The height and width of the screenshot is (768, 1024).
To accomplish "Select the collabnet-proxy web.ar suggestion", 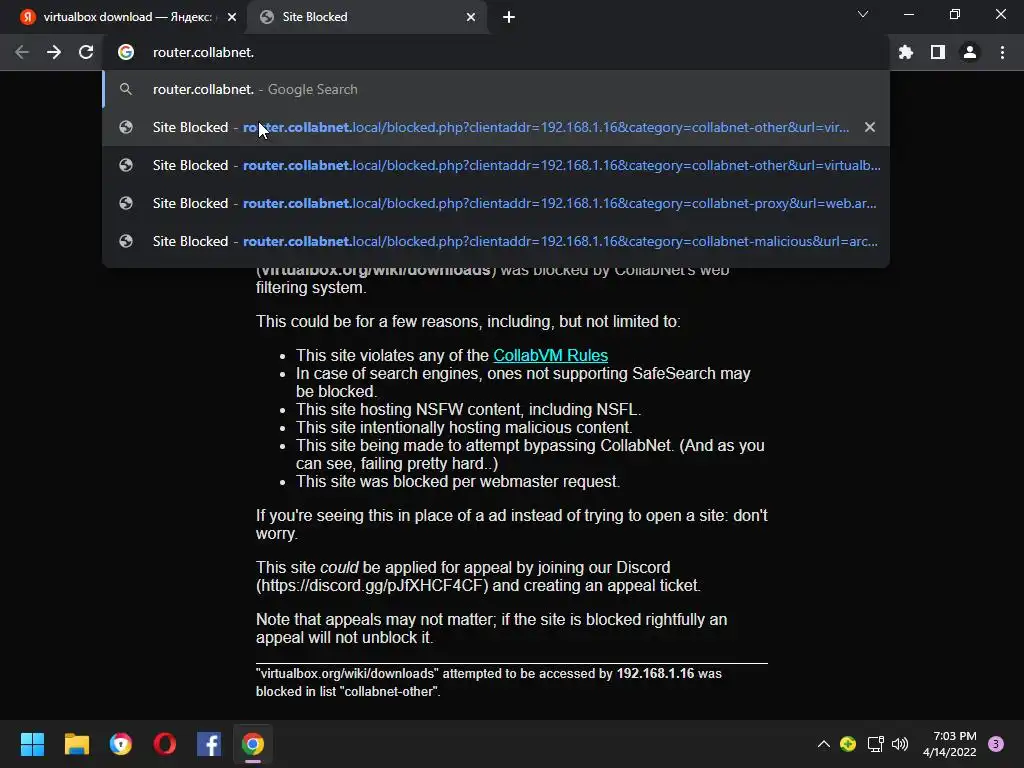I will pos(496,203).
